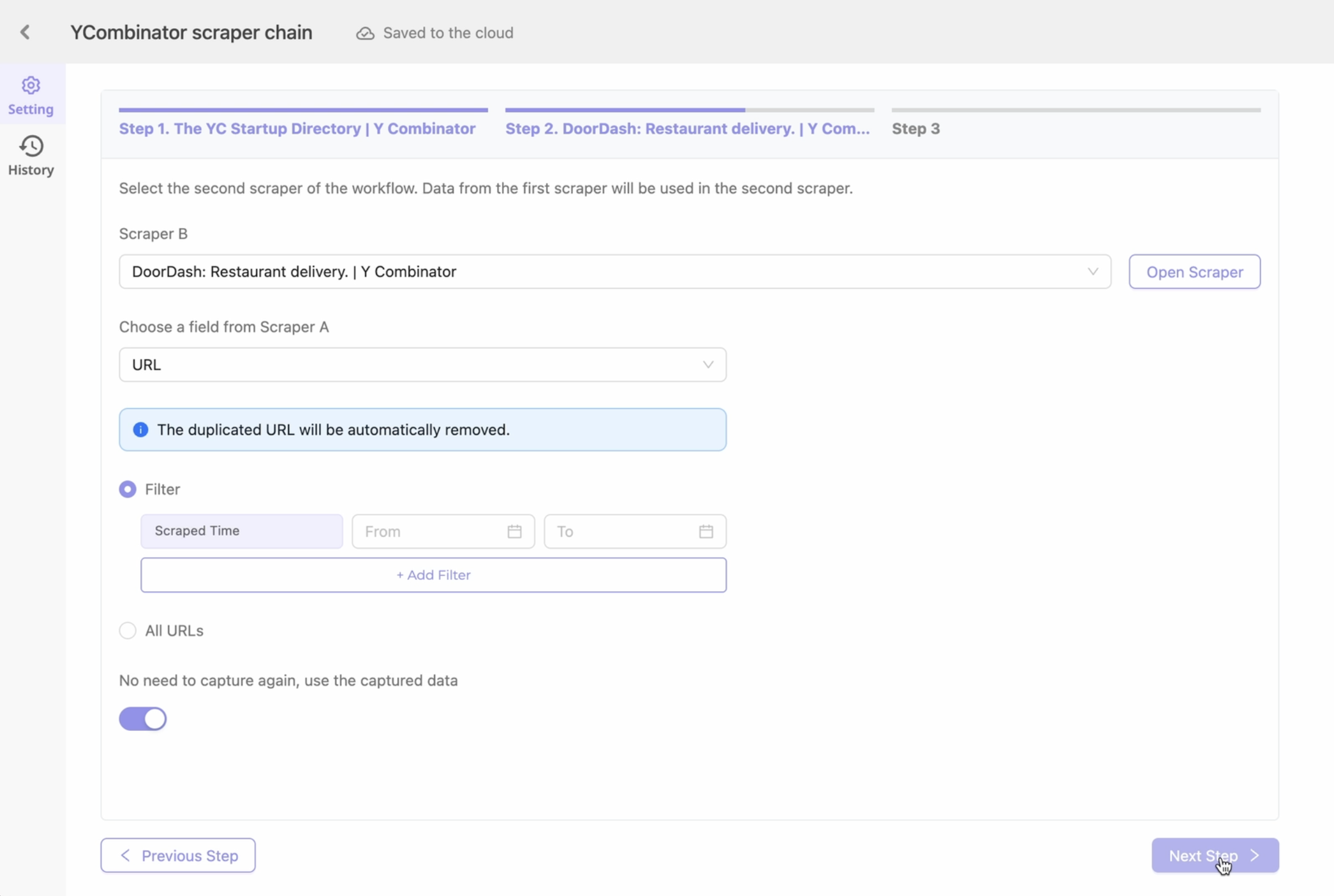The height and width of the screenshot is (896, 1334).
Task: Click the cloud saved status icon
Action: coord(365,33)
